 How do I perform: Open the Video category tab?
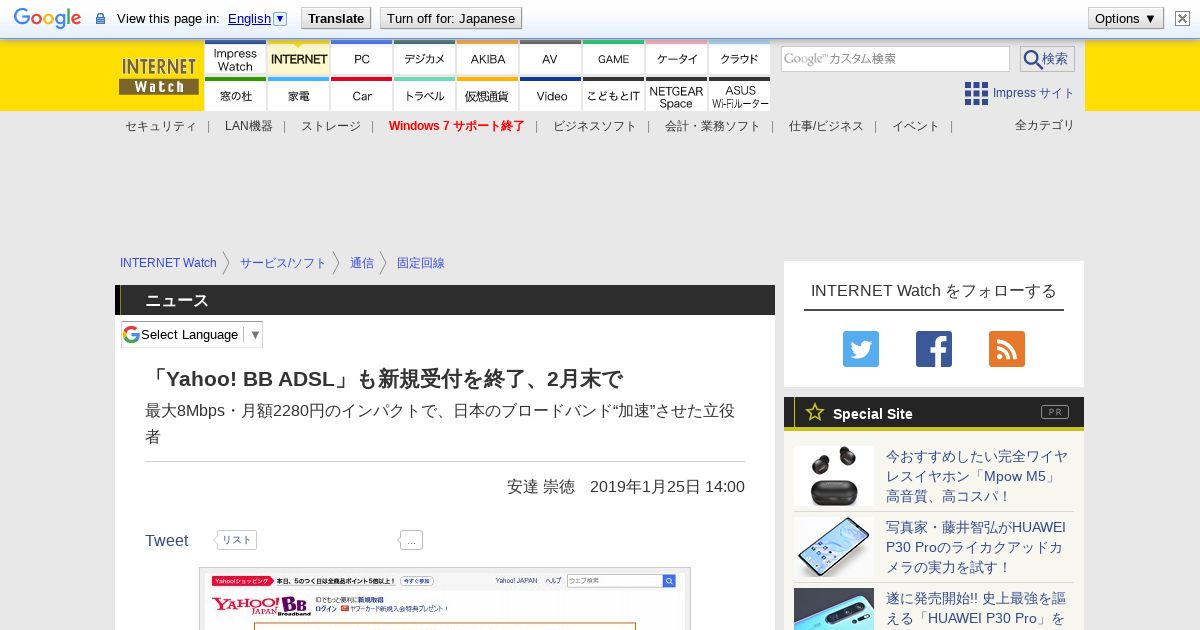551,95
